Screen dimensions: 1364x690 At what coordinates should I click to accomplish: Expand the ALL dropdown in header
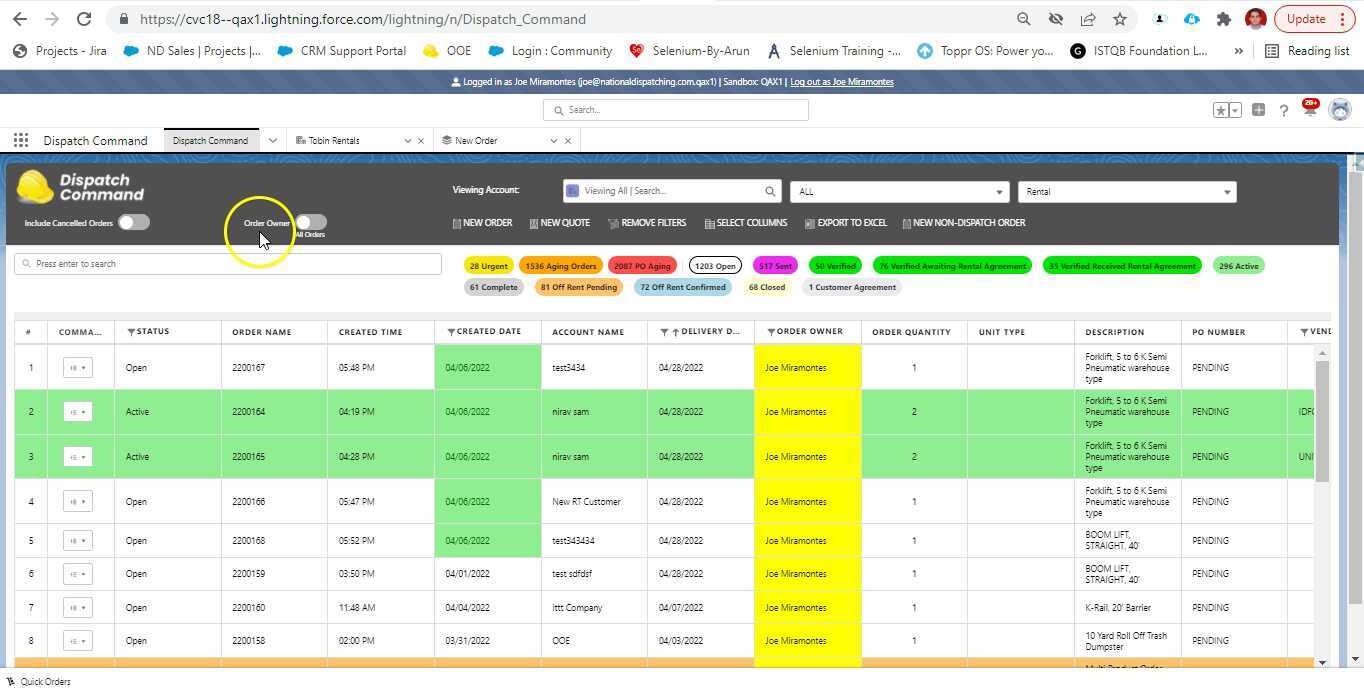(898, 192)
